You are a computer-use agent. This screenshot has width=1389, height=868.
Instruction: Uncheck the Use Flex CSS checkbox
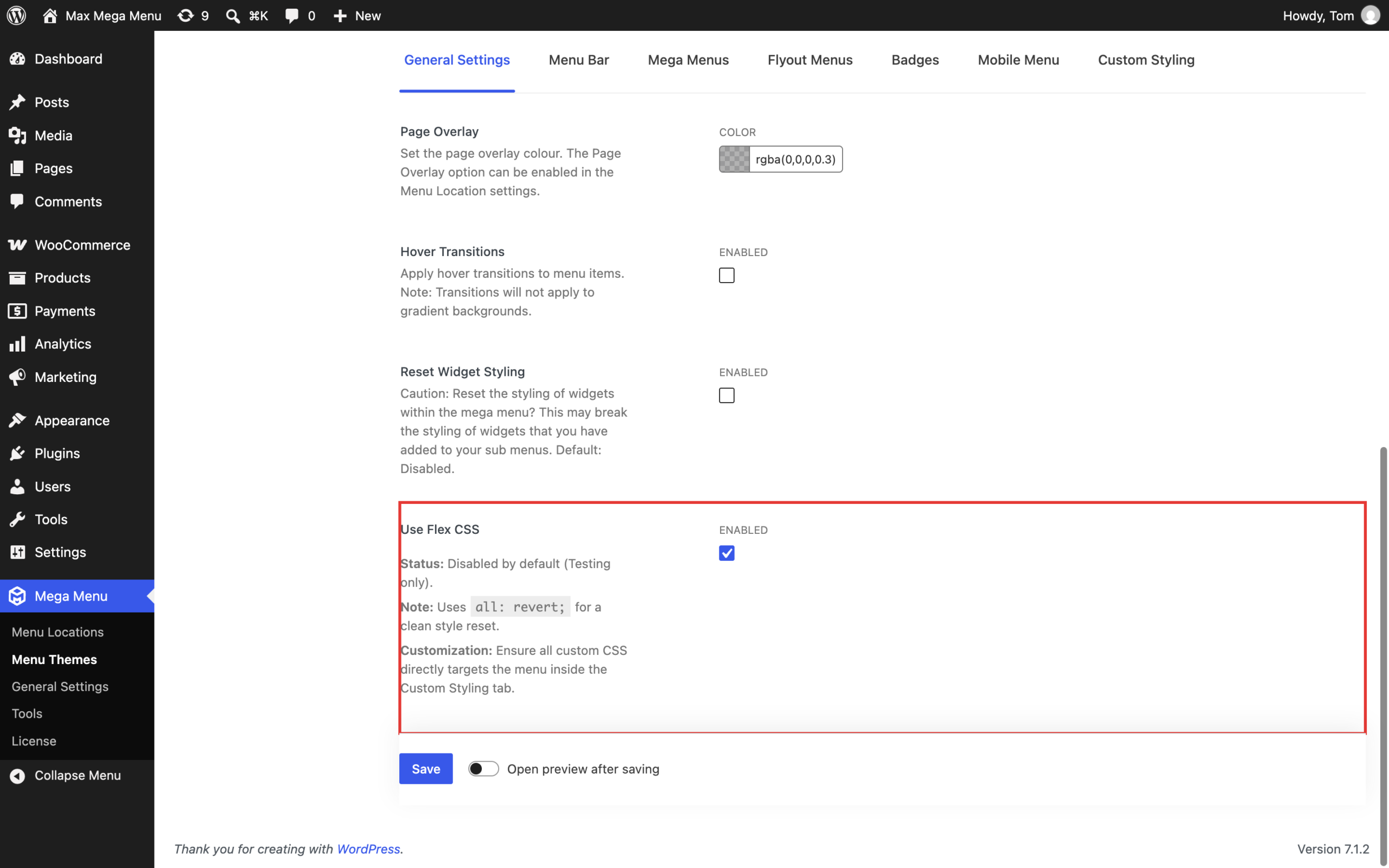[727, 553]
